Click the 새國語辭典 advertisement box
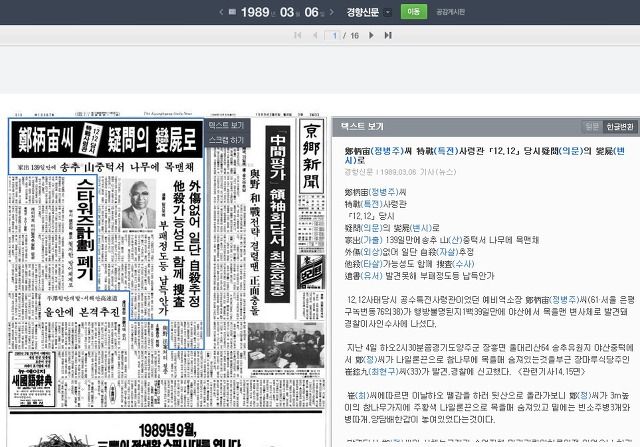 [x=32, y=379]
